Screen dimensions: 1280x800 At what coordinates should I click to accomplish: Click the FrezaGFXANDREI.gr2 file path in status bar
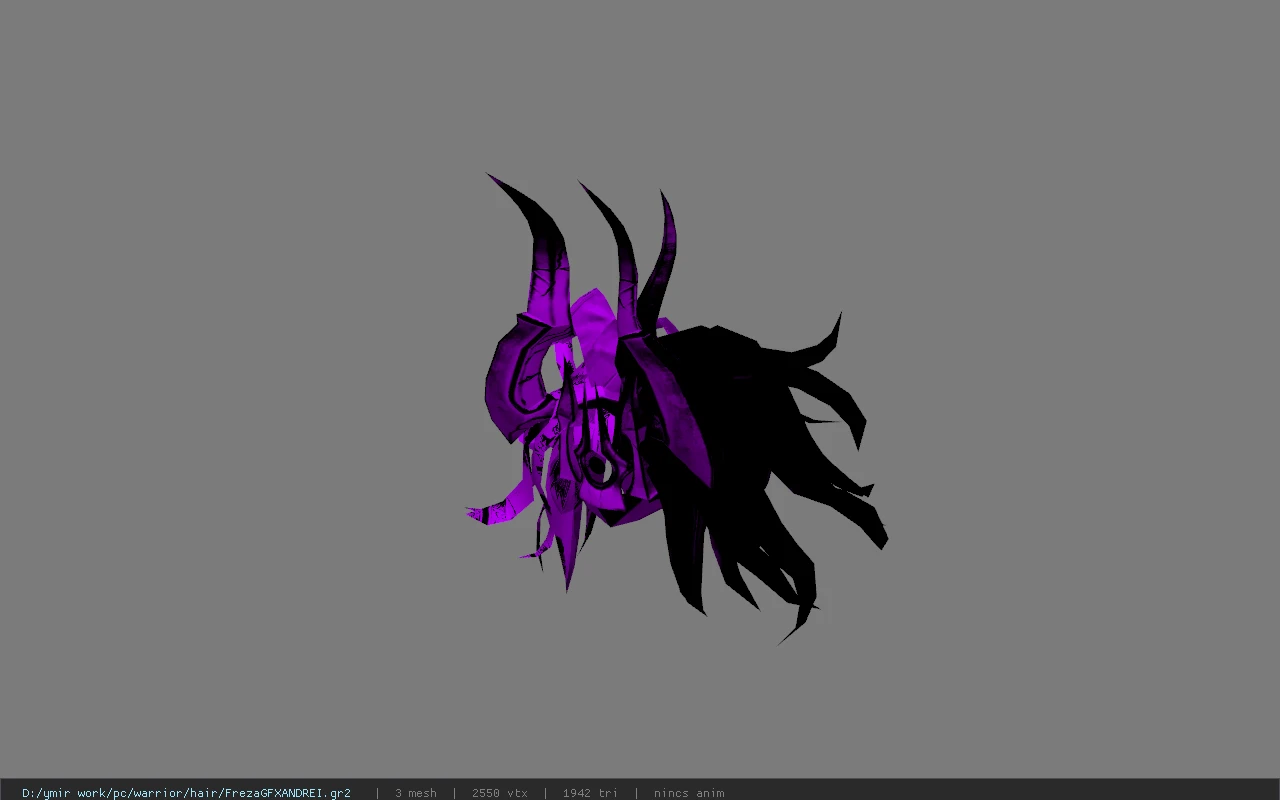[x=186, y=793]
